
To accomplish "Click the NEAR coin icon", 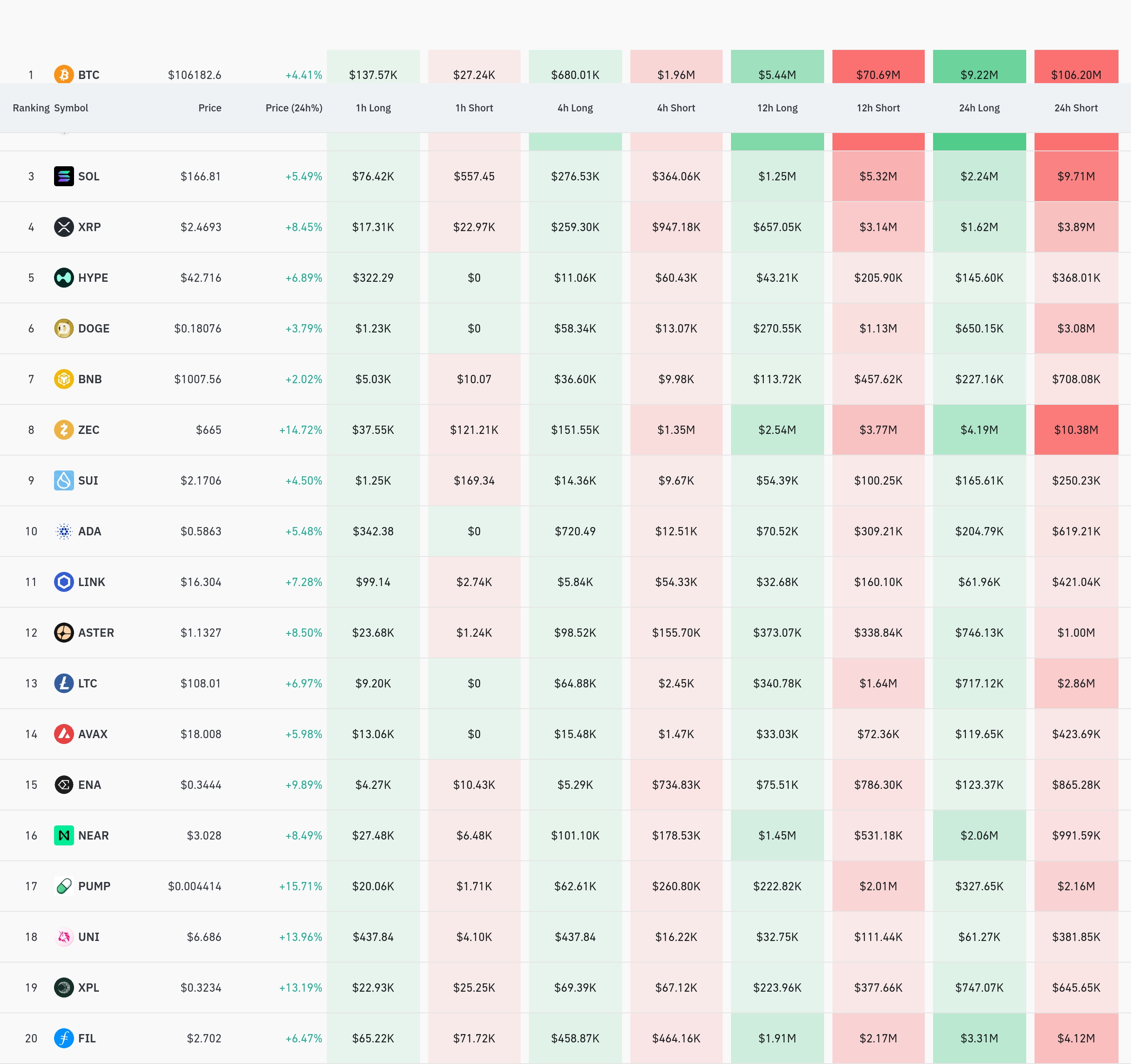I will 64,835.
